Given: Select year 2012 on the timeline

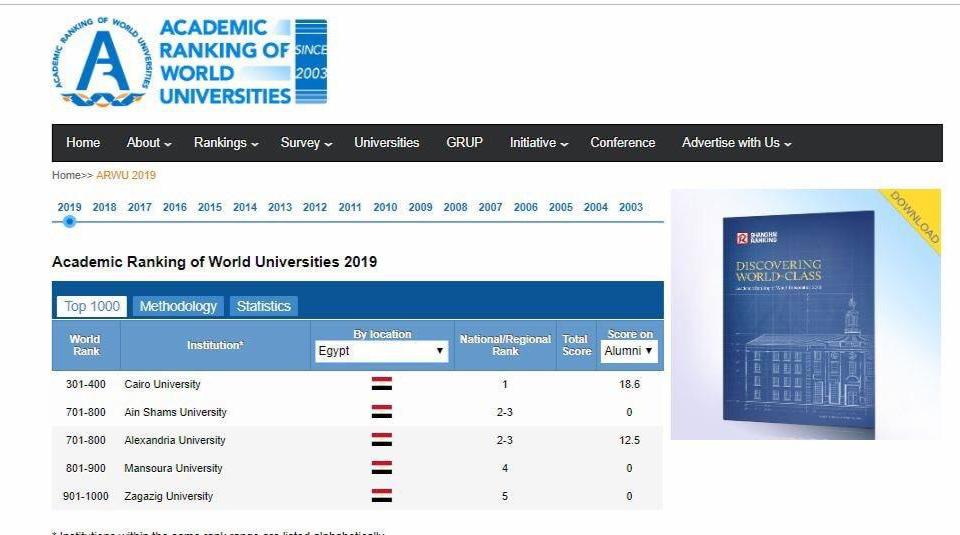Looking at the screenshot, I should pos(315,208).
